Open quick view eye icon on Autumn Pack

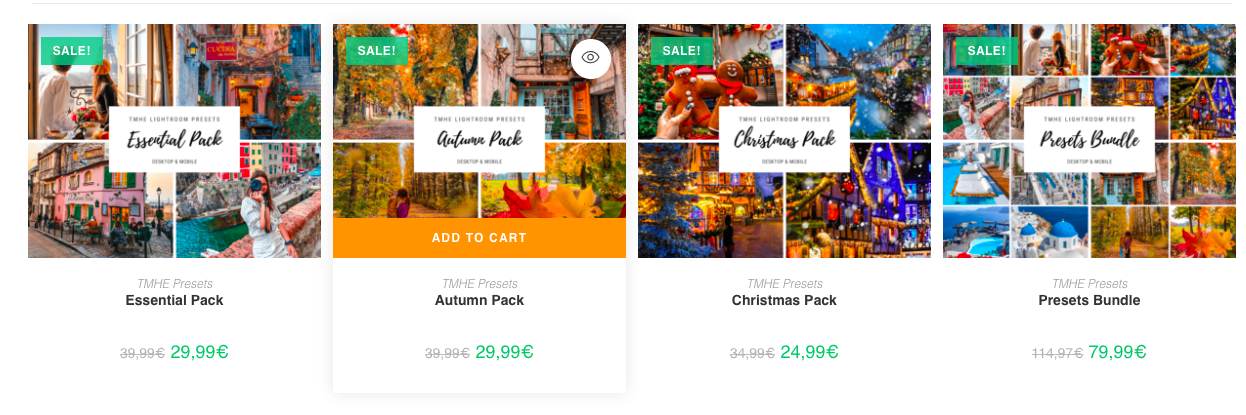coord(591,58)
